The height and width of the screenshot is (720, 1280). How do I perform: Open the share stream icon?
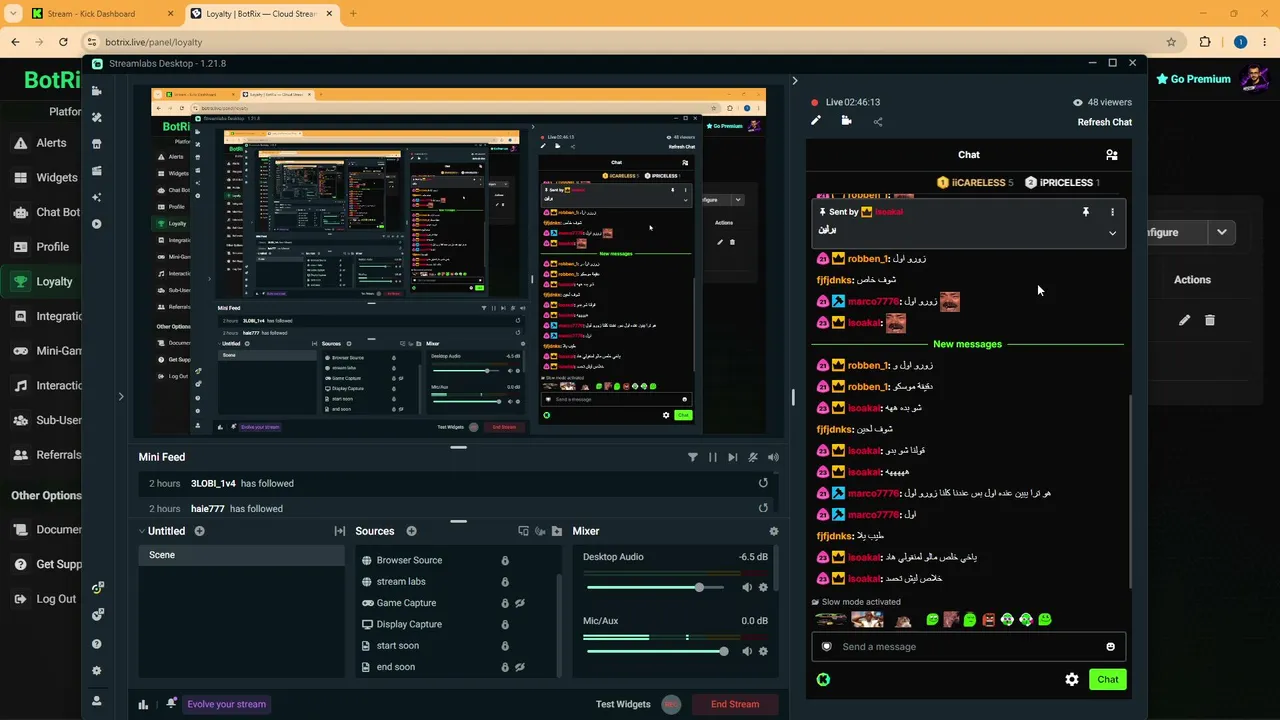click(878, 122)
